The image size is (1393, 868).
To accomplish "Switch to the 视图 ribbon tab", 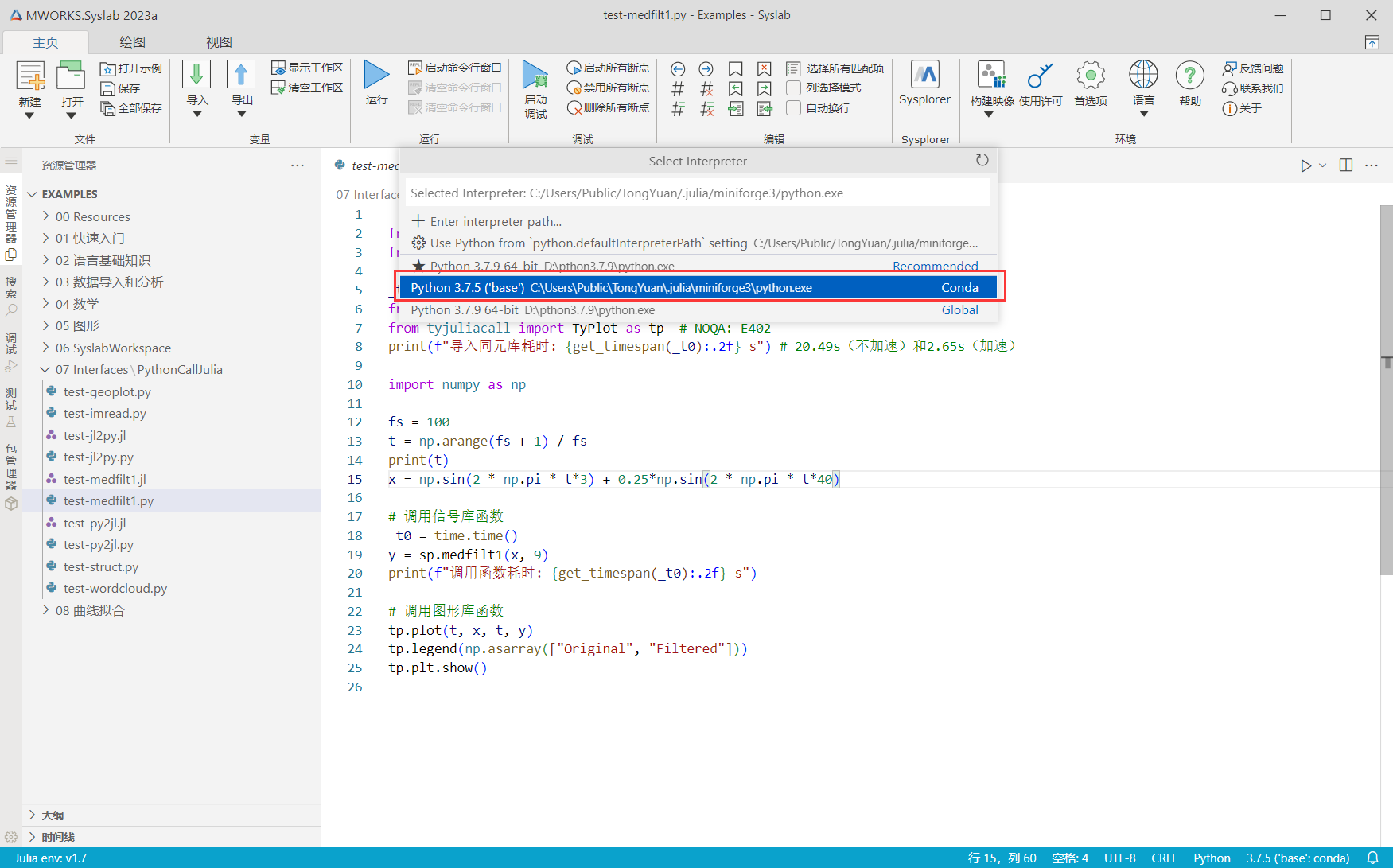I will point(219,42).
